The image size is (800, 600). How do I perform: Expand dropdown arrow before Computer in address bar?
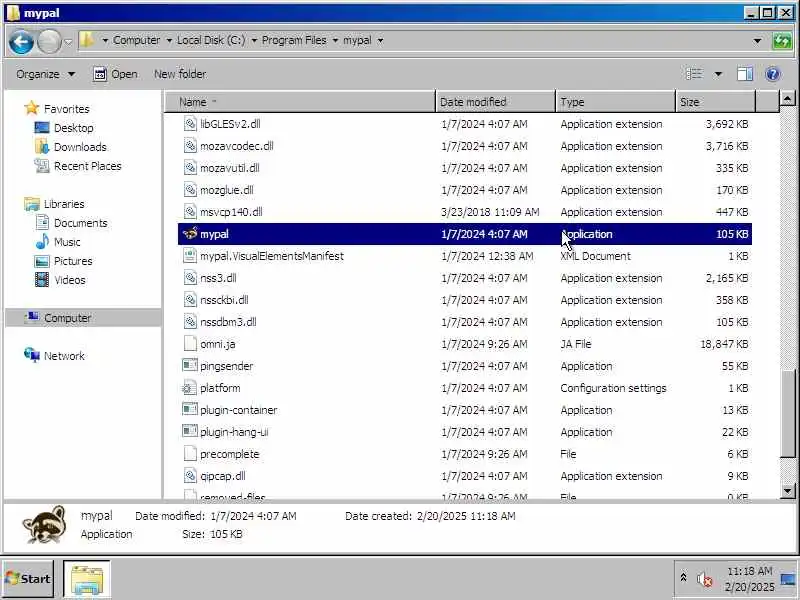105,40
